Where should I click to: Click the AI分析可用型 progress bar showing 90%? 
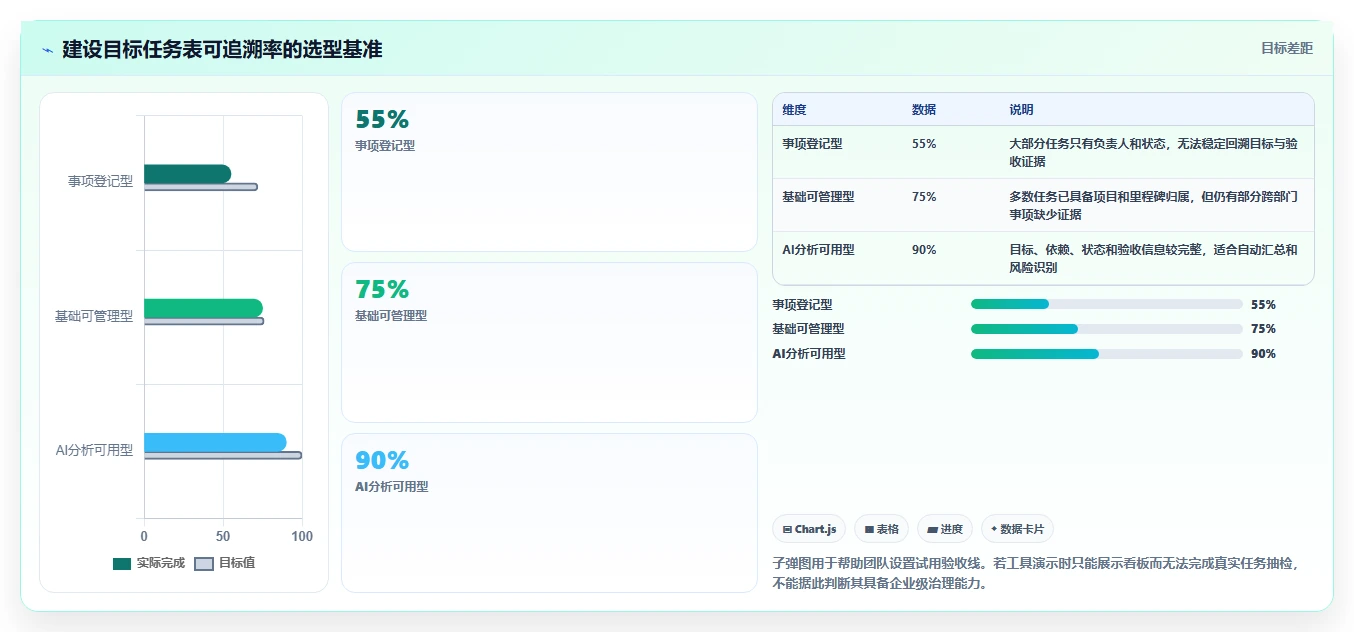pyautogui.click(x=1107, y=354)
